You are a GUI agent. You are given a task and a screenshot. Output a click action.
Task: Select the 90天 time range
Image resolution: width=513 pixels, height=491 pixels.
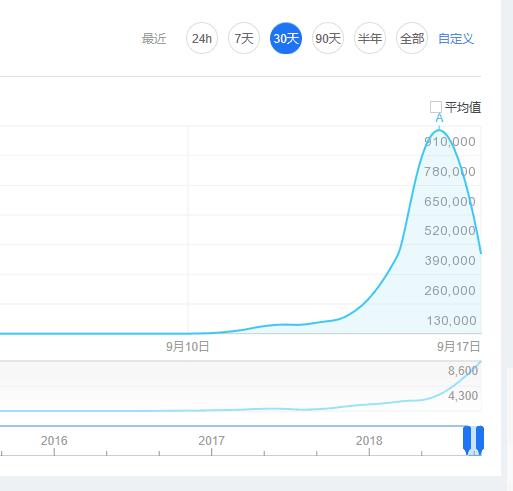328,38
